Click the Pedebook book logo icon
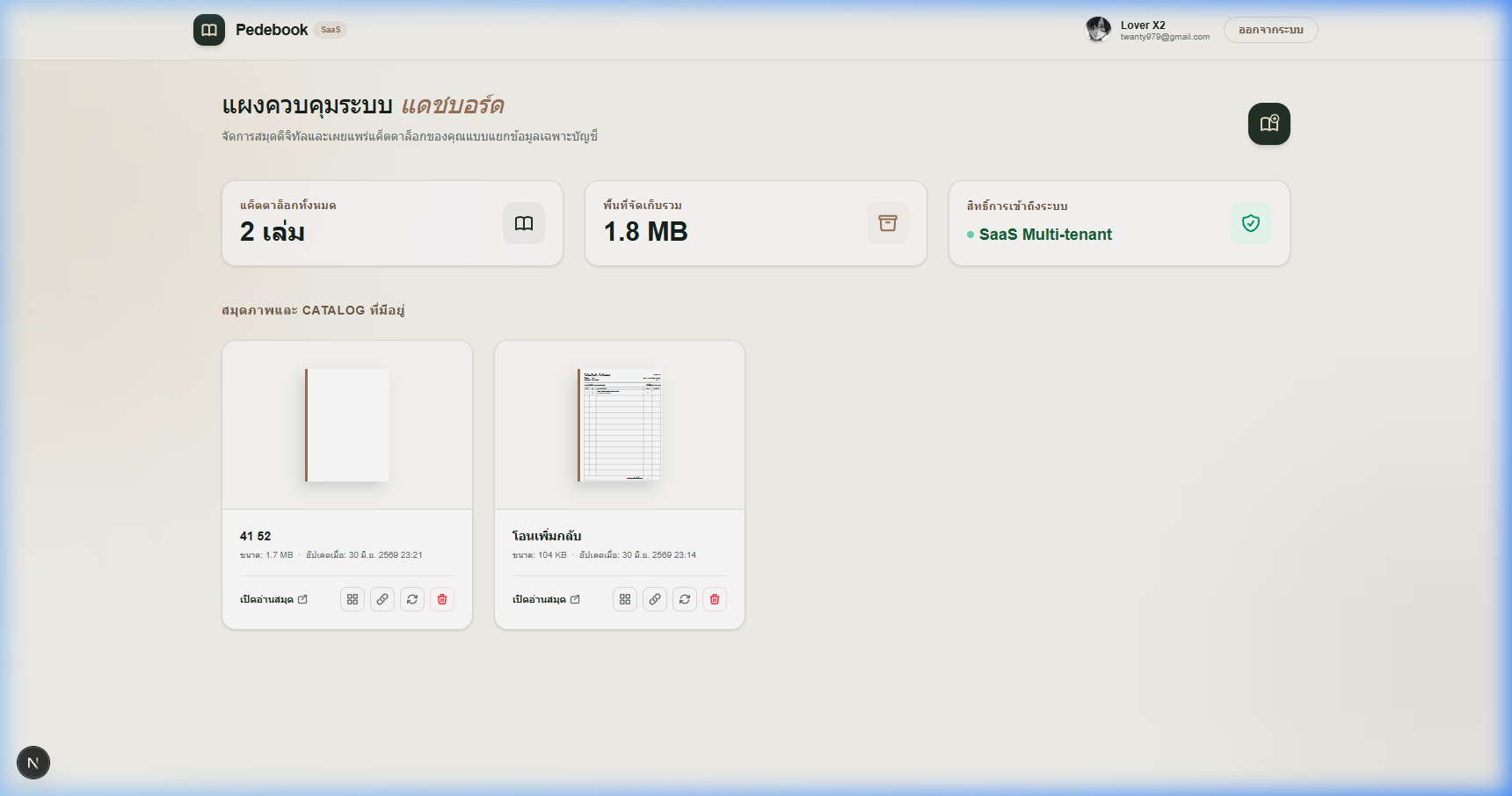Image resolution: width=1512 pixels, height=796 pixels. 209,30
